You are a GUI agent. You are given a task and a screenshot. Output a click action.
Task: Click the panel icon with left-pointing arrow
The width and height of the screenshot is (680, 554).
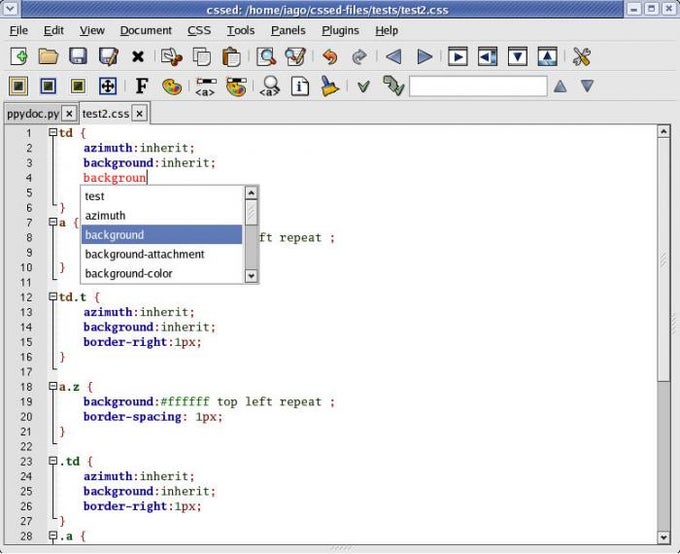click(x=487, y=57)
